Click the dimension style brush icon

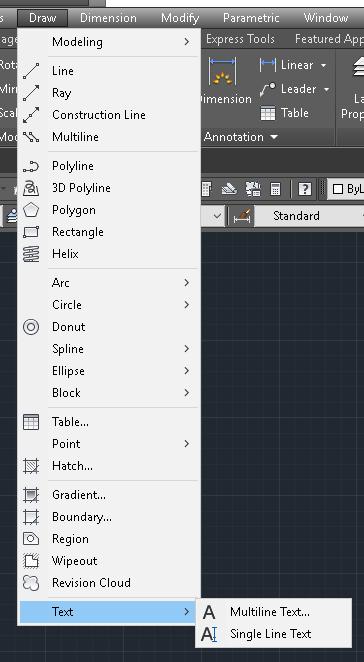[x=242, y=216]
